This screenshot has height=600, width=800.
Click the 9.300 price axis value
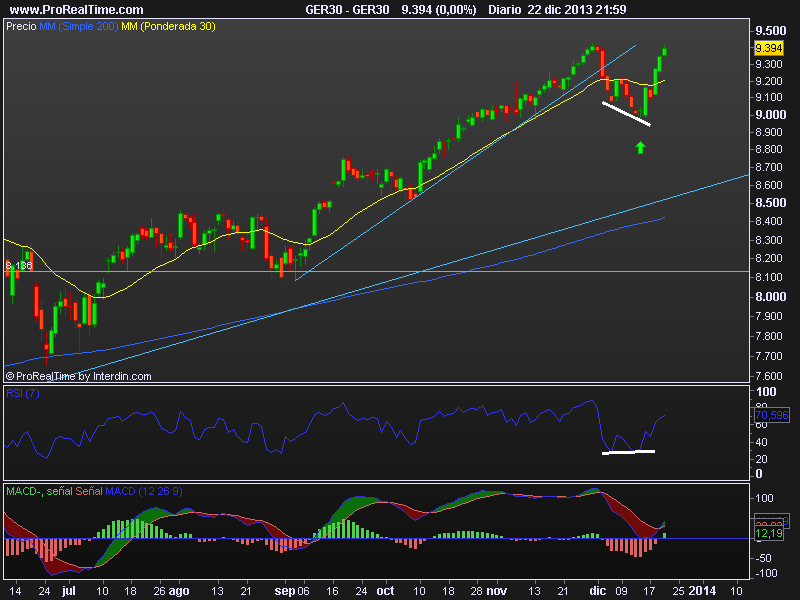pyautogui.click(x=769, y=64)
